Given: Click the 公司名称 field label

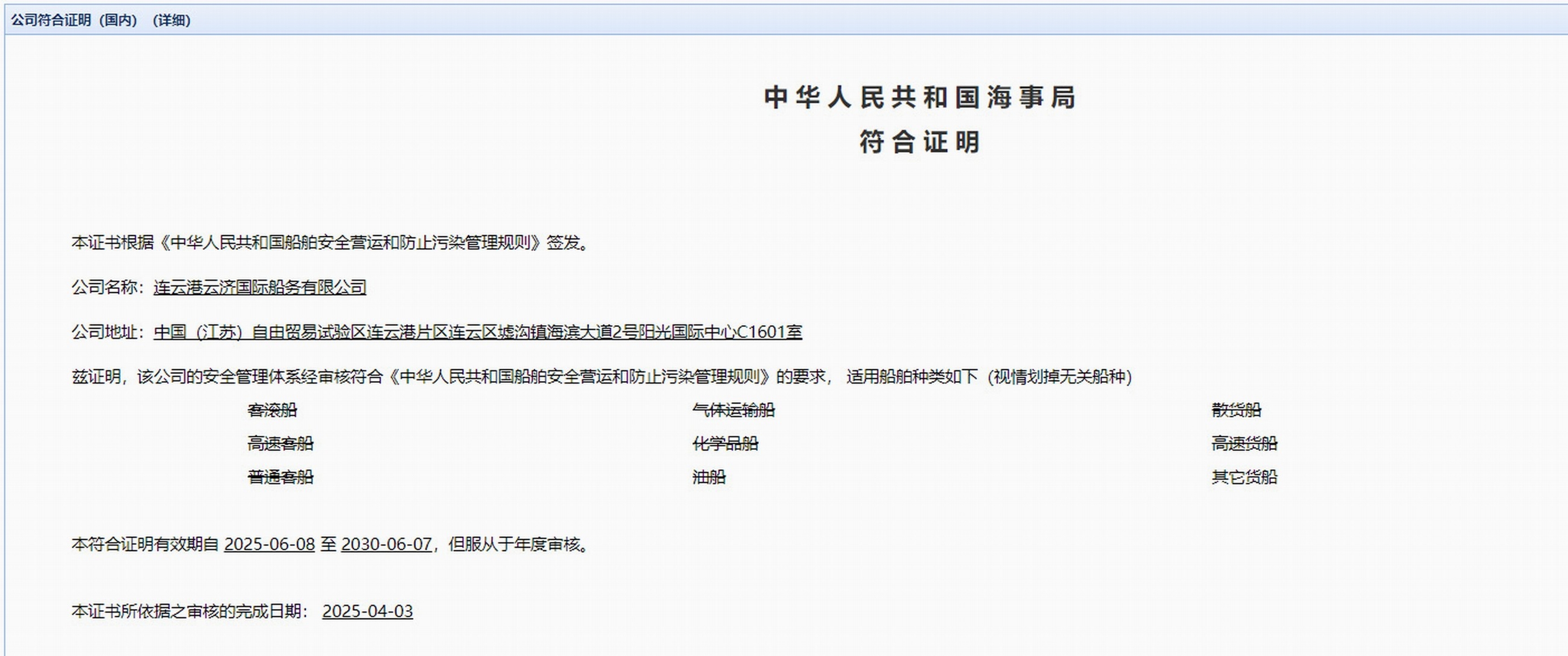Looking at the screenshot, I should [x=104, y=287].
